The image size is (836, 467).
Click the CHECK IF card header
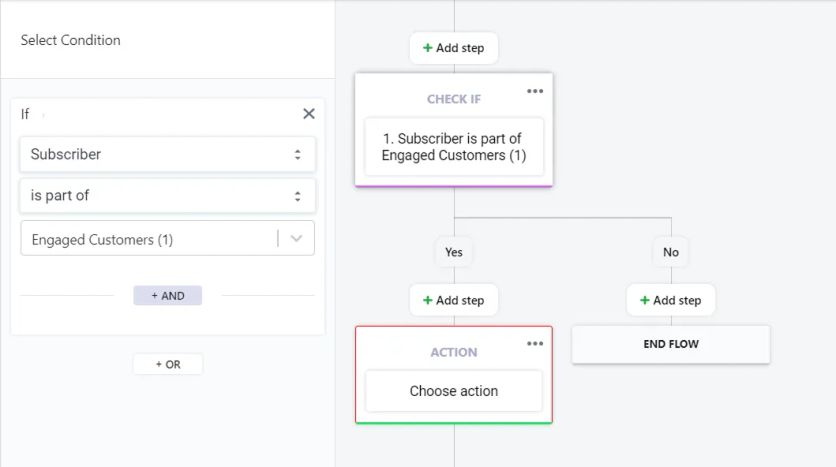[453, 99]
